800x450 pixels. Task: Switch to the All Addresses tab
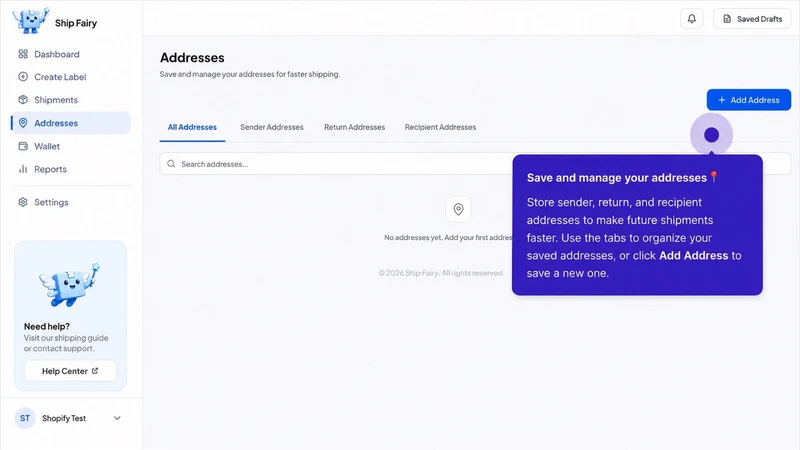pos(192,128)
